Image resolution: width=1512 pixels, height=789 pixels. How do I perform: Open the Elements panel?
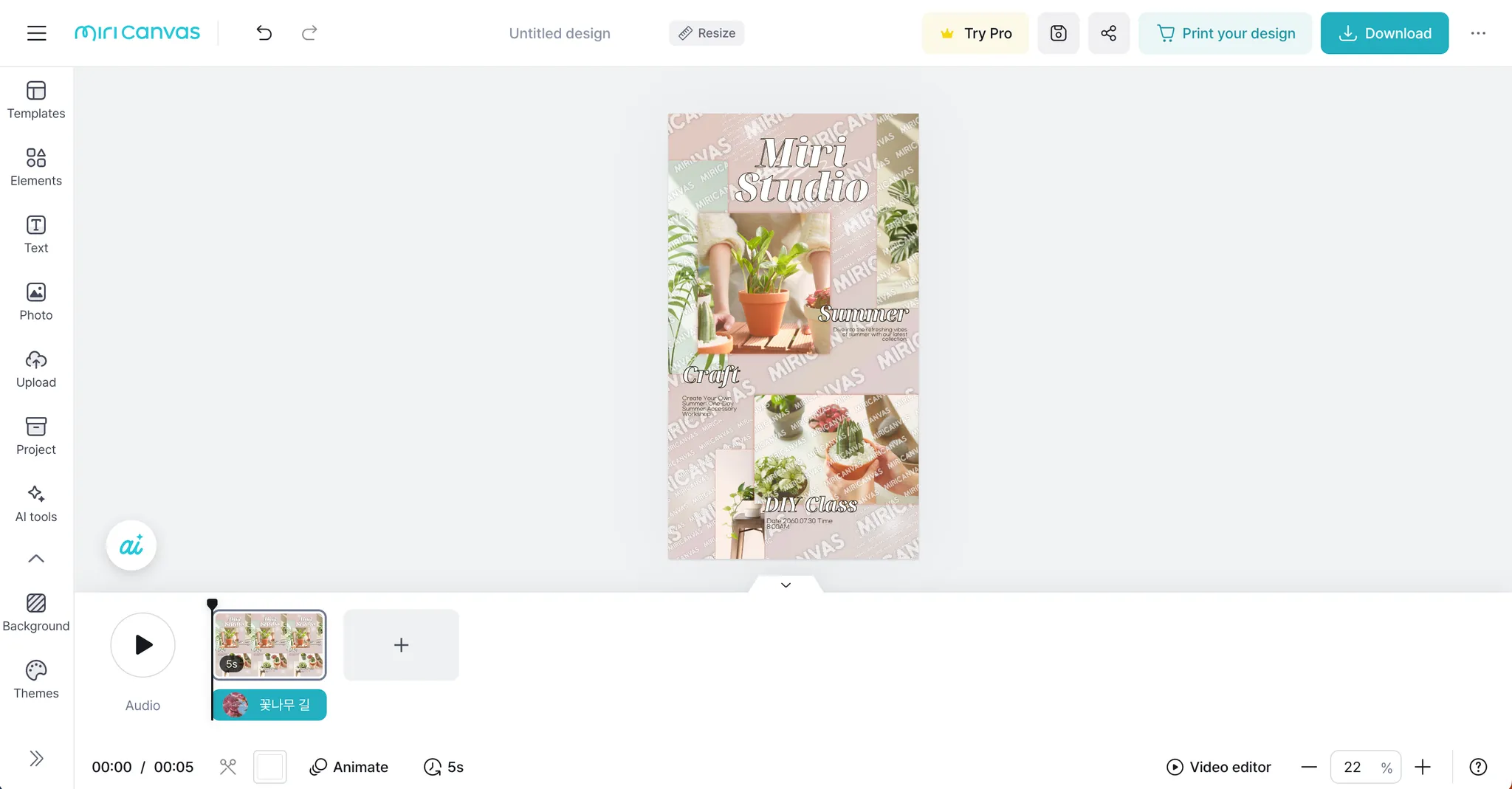point(36,167)
